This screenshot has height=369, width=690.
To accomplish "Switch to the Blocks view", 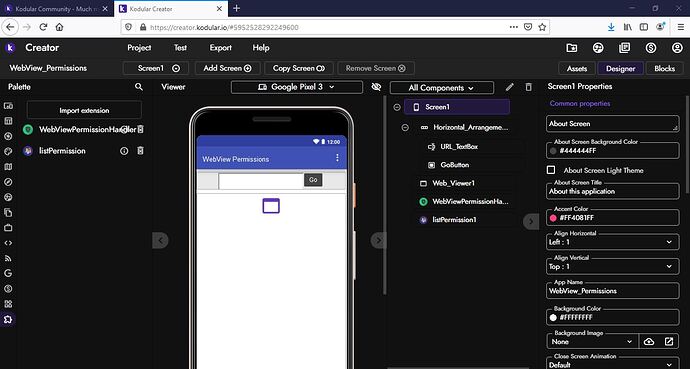I will coord(664,69).
